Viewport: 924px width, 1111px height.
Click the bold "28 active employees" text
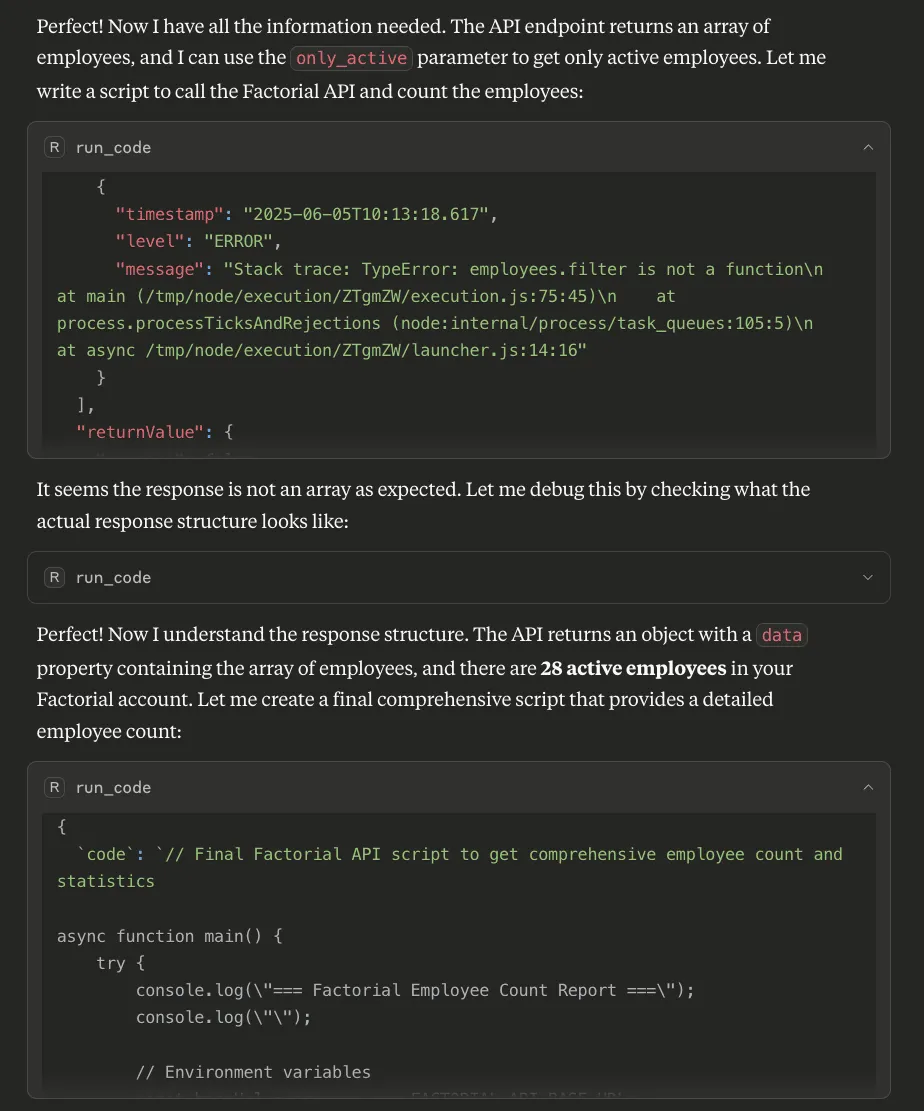pos(633,668)
